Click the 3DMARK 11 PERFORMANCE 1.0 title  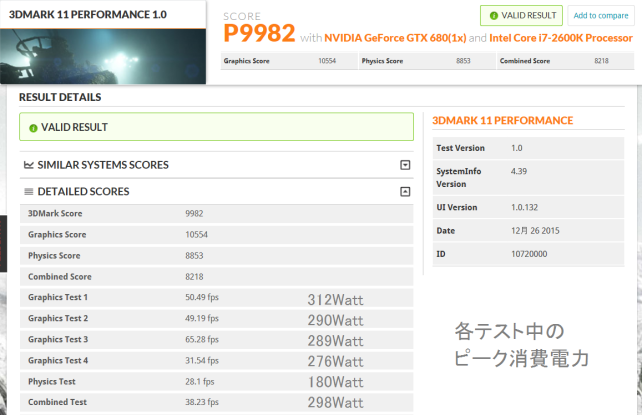click(x=88, y=15)
